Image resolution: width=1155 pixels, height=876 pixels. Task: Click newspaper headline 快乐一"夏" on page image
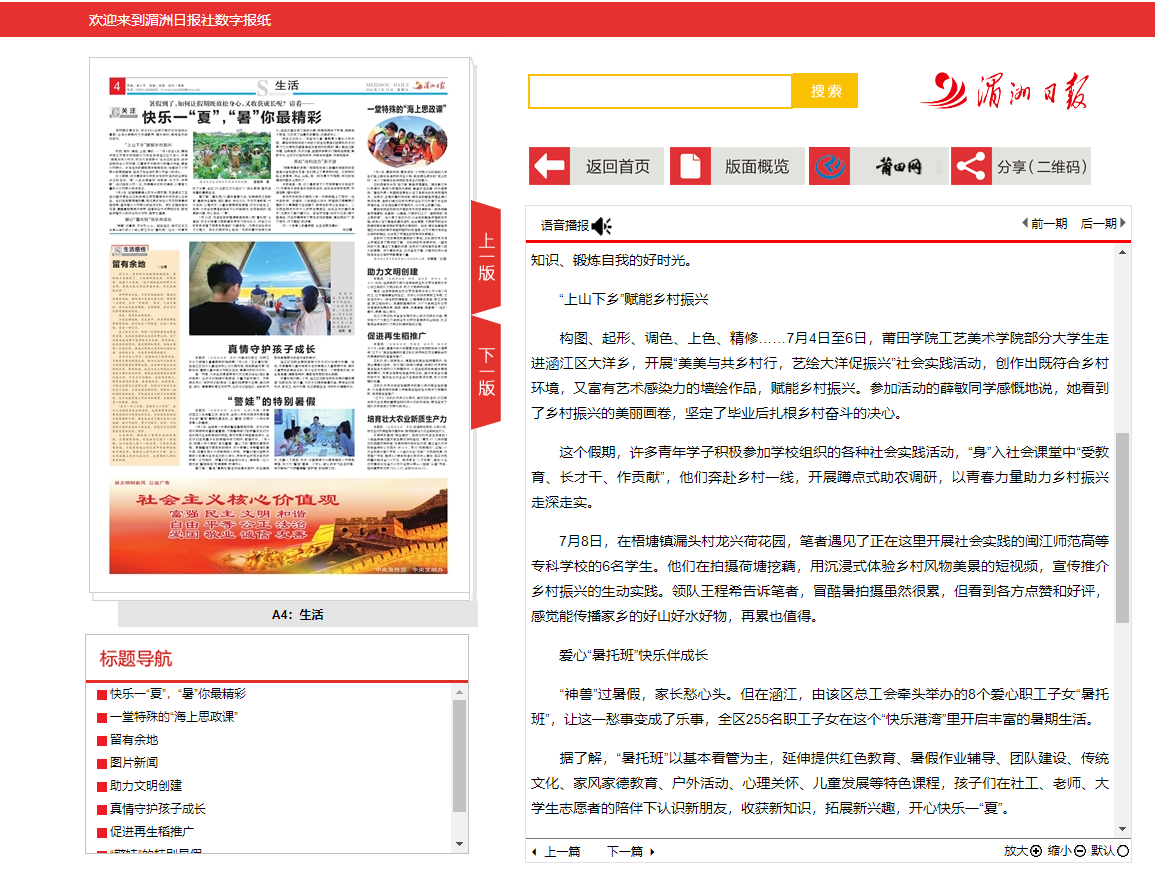tap(231, 117)
